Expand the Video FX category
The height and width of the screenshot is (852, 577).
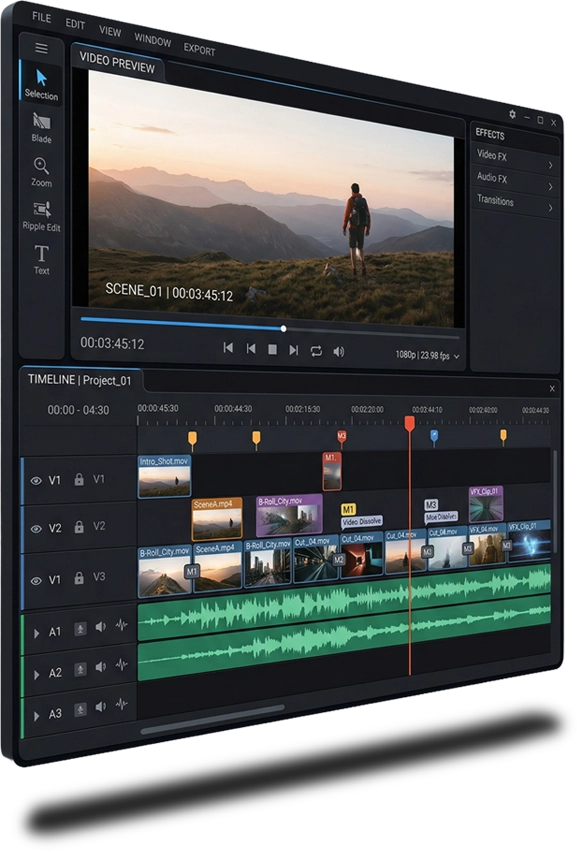pos(515,159)
